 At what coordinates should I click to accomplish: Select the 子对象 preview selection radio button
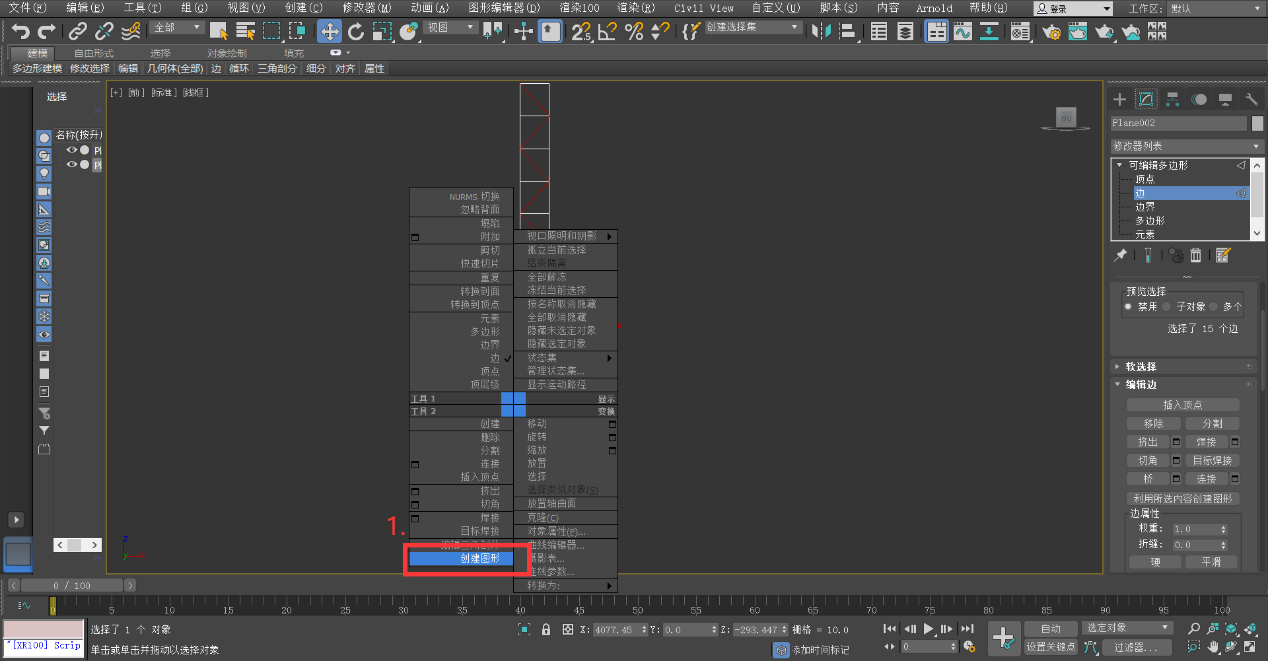(x=1166, y=307)
